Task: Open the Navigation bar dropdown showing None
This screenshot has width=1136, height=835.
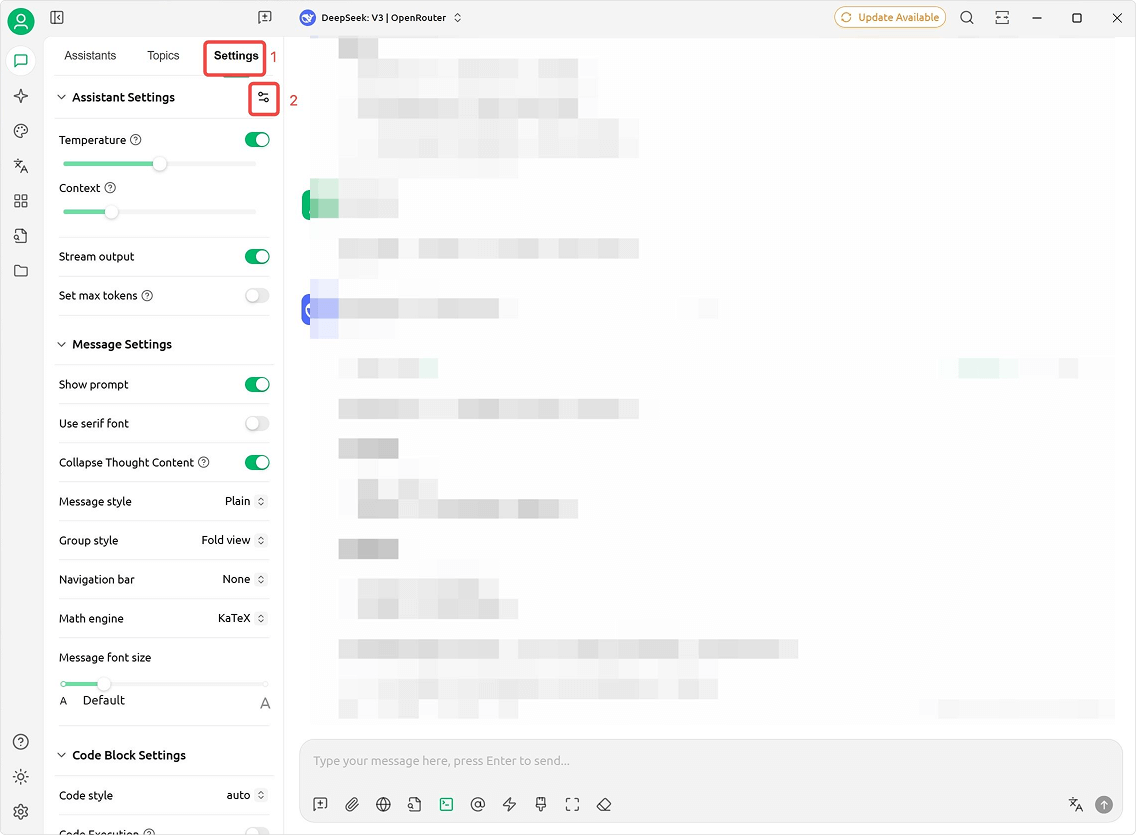Action: 244,579
